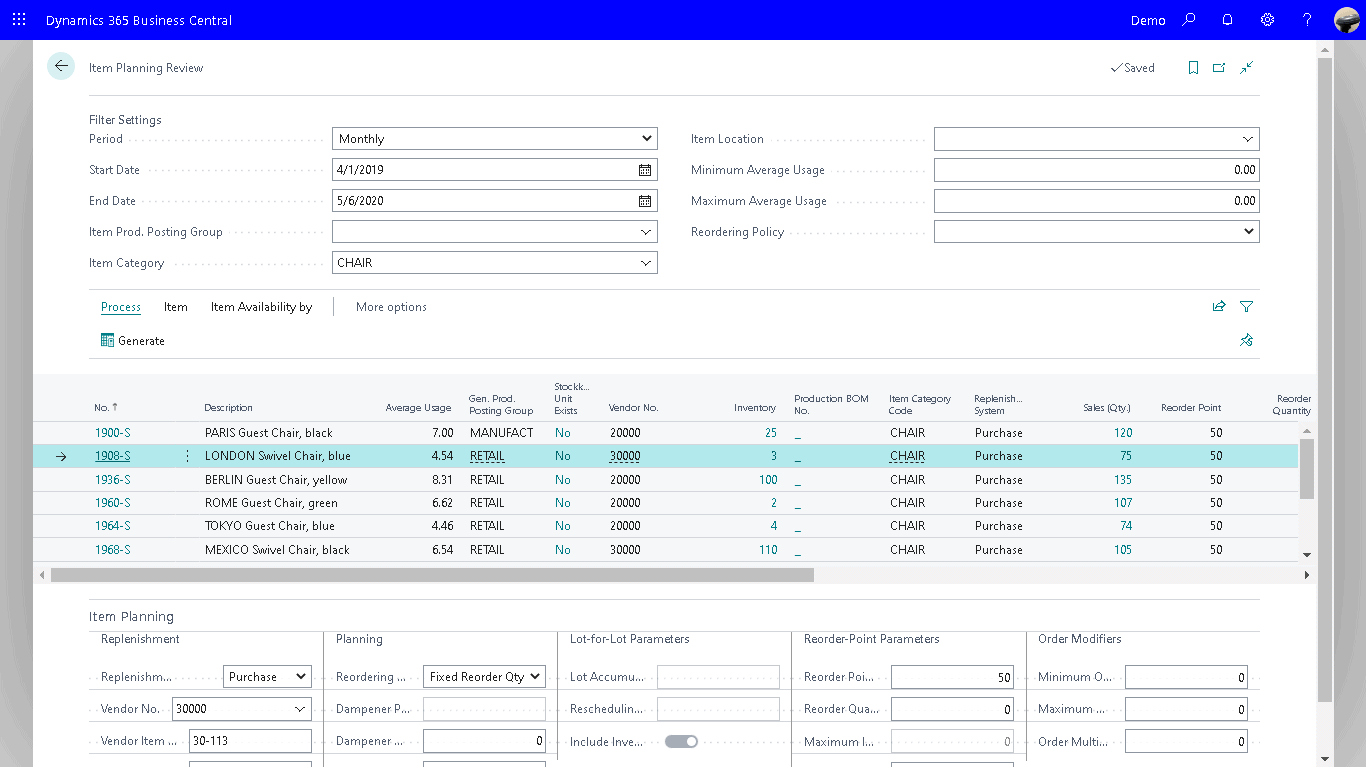The height and width of the screenshot is (767, 1366).
Task: Sort by Average Usage column header
Action: click(418, 408)
